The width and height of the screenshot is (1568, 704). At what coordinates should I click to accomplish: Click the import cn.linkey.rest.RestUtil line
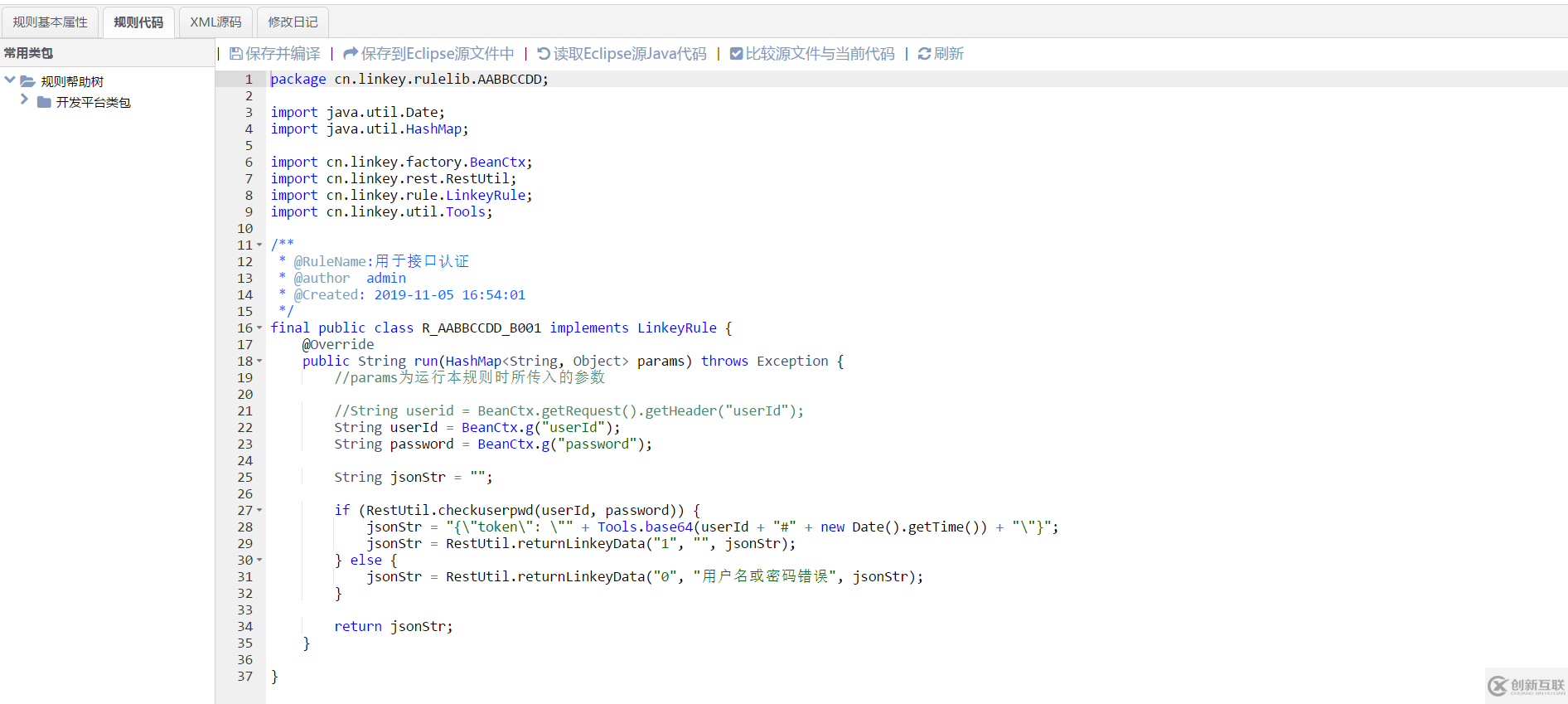(394, 179)
